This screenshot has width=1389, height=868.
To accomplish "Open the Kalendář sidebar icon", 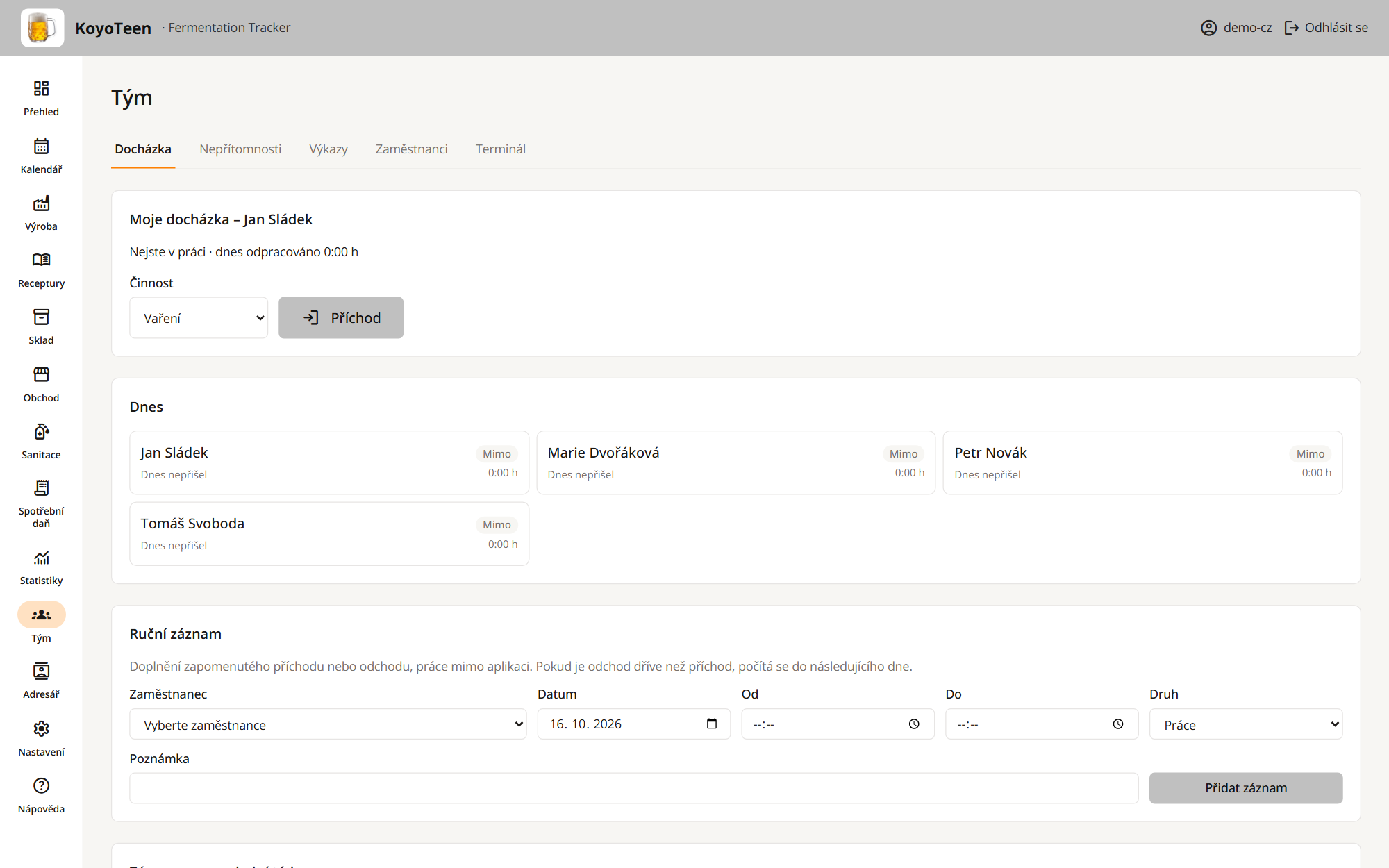I will coord(41,146).
